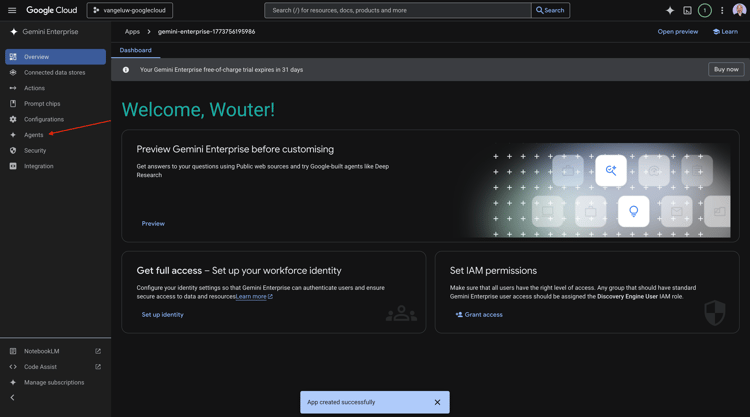Open the hamburger navigation menu

pos(12,10)
